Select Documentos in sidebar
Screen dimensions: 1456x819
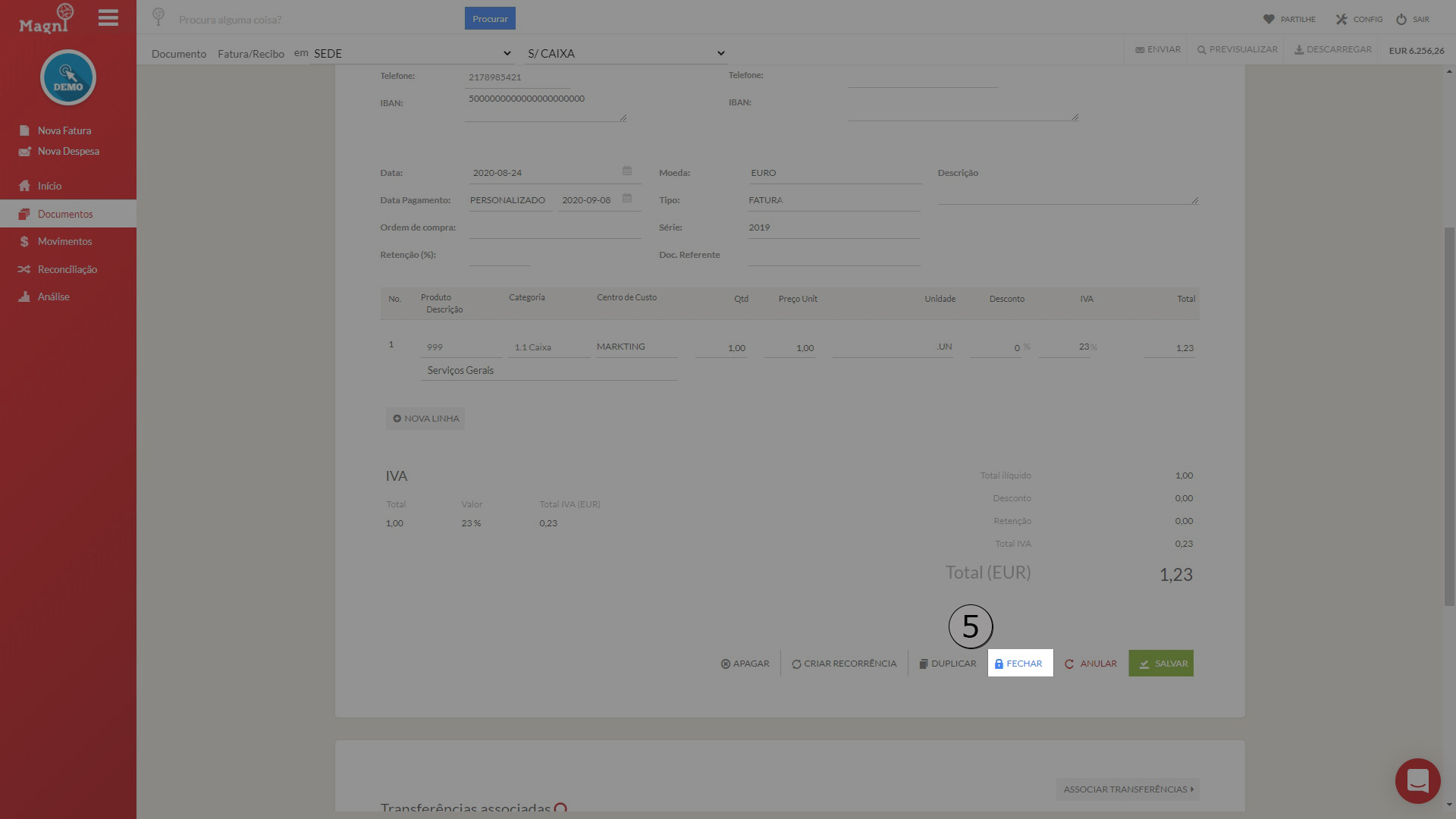pos(68,214)
